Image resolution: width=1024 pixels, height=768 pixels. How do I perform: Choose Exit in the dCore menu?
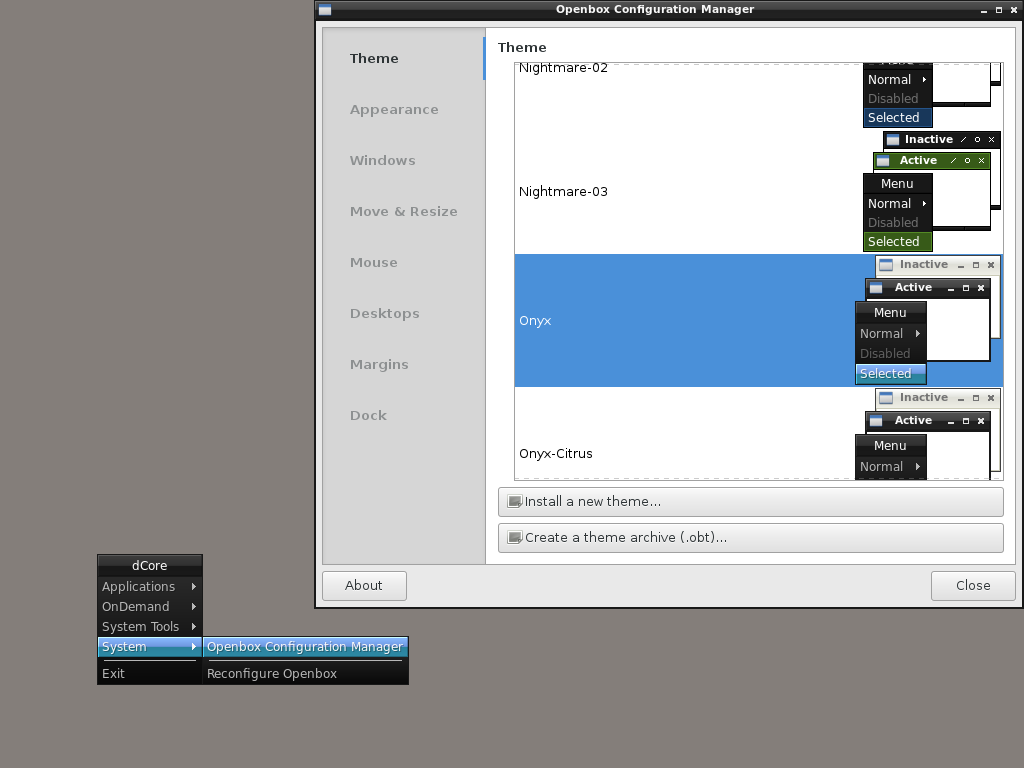pos(114,674)
